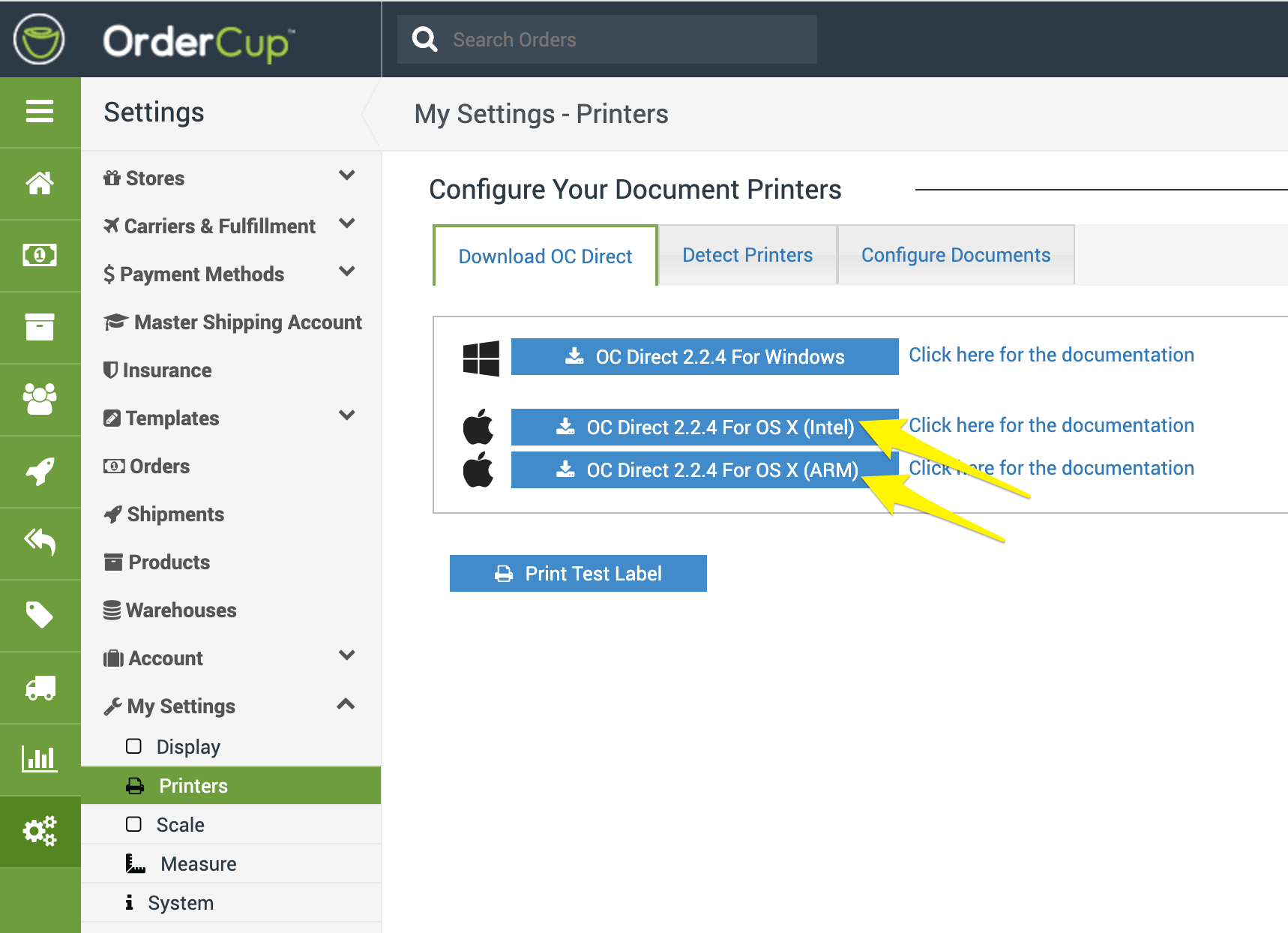The height and width of the screenshot is (933, 1288).
Task: Open the truck icon in sidebar
Action: point(40,687)
